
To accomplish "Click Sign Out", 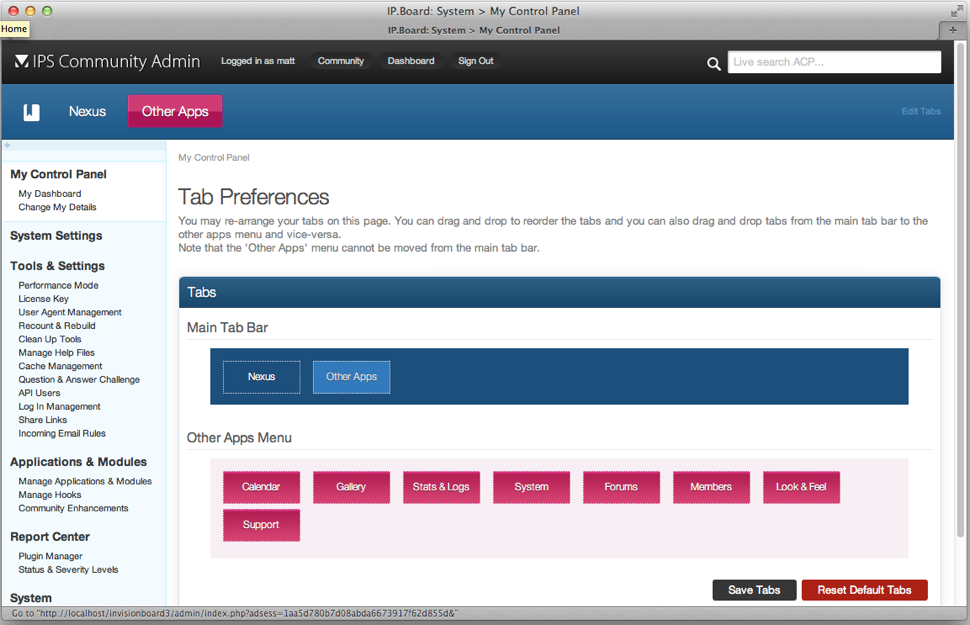I will pos(476,61).
